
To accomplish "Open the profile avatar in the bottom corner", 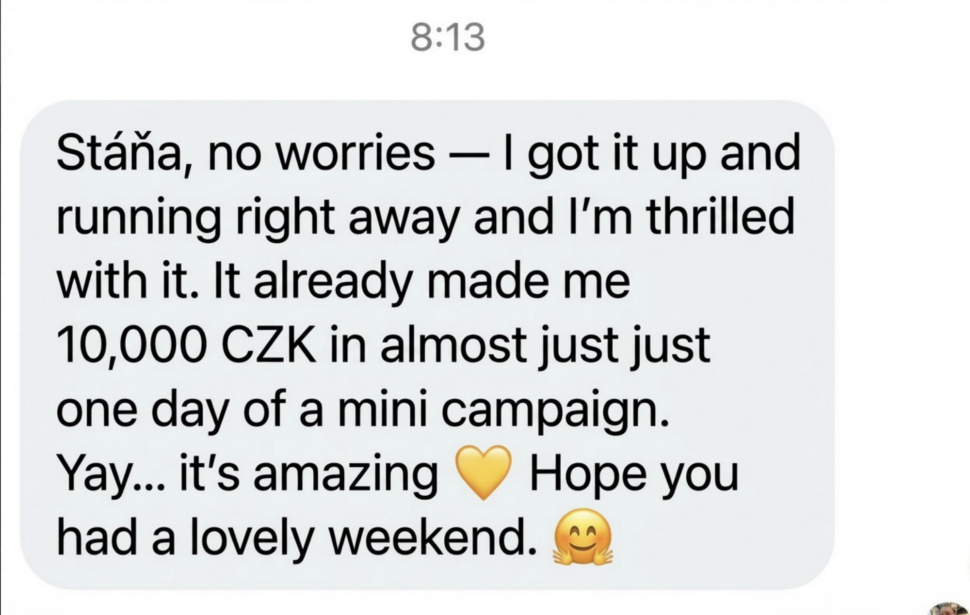I will pos(949,609).
